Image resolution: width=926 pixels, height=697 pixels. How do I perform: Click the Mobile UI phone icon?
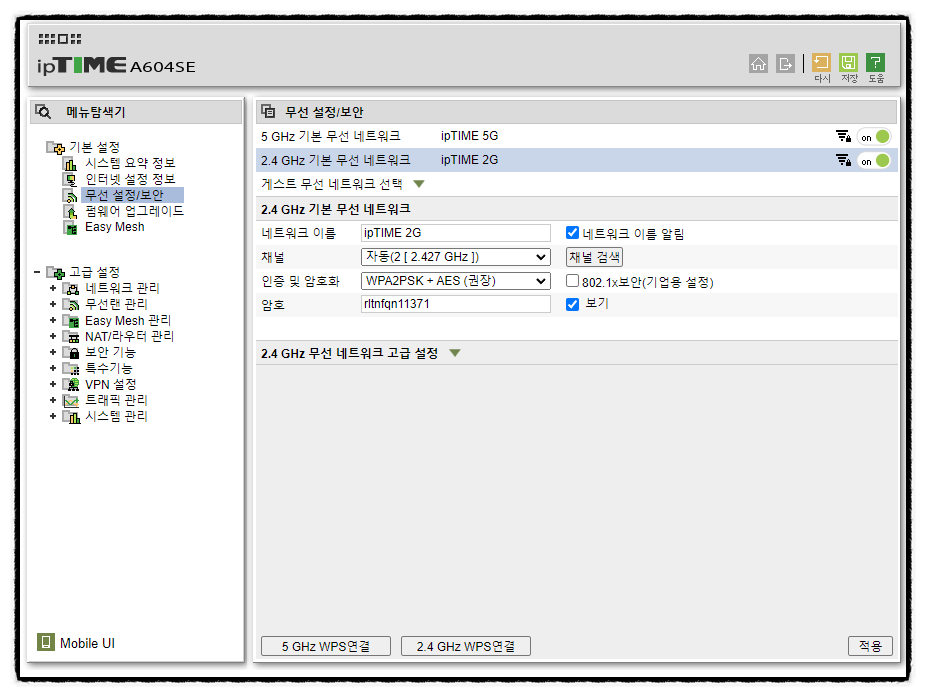[x=45, y=642]
